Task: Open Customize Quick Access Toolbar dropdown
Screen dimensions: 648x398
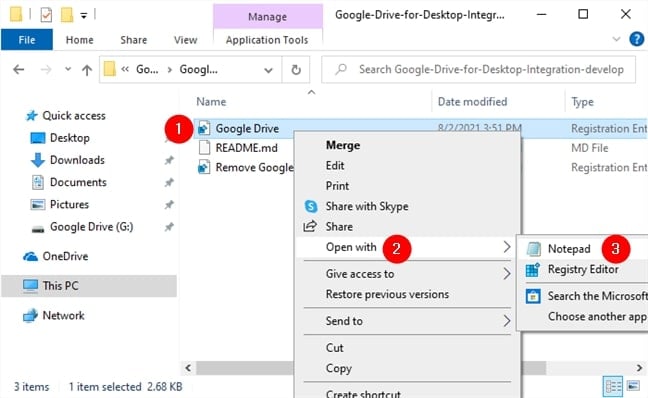Action: coord(83,16)
